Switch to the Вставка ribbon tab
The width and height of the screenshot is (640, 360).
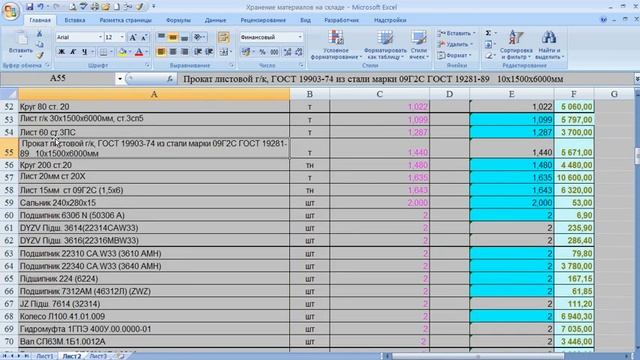(75, 20)
